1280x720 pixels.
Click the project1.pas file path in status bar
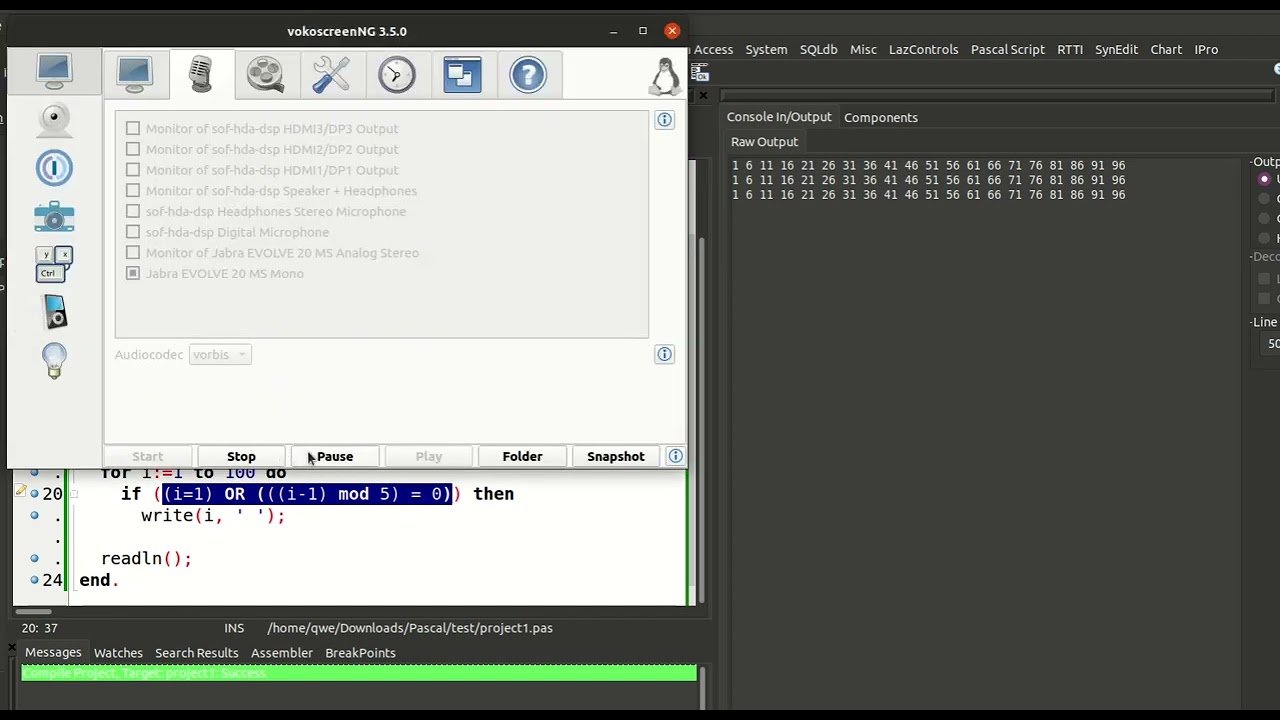pos(410,628)
